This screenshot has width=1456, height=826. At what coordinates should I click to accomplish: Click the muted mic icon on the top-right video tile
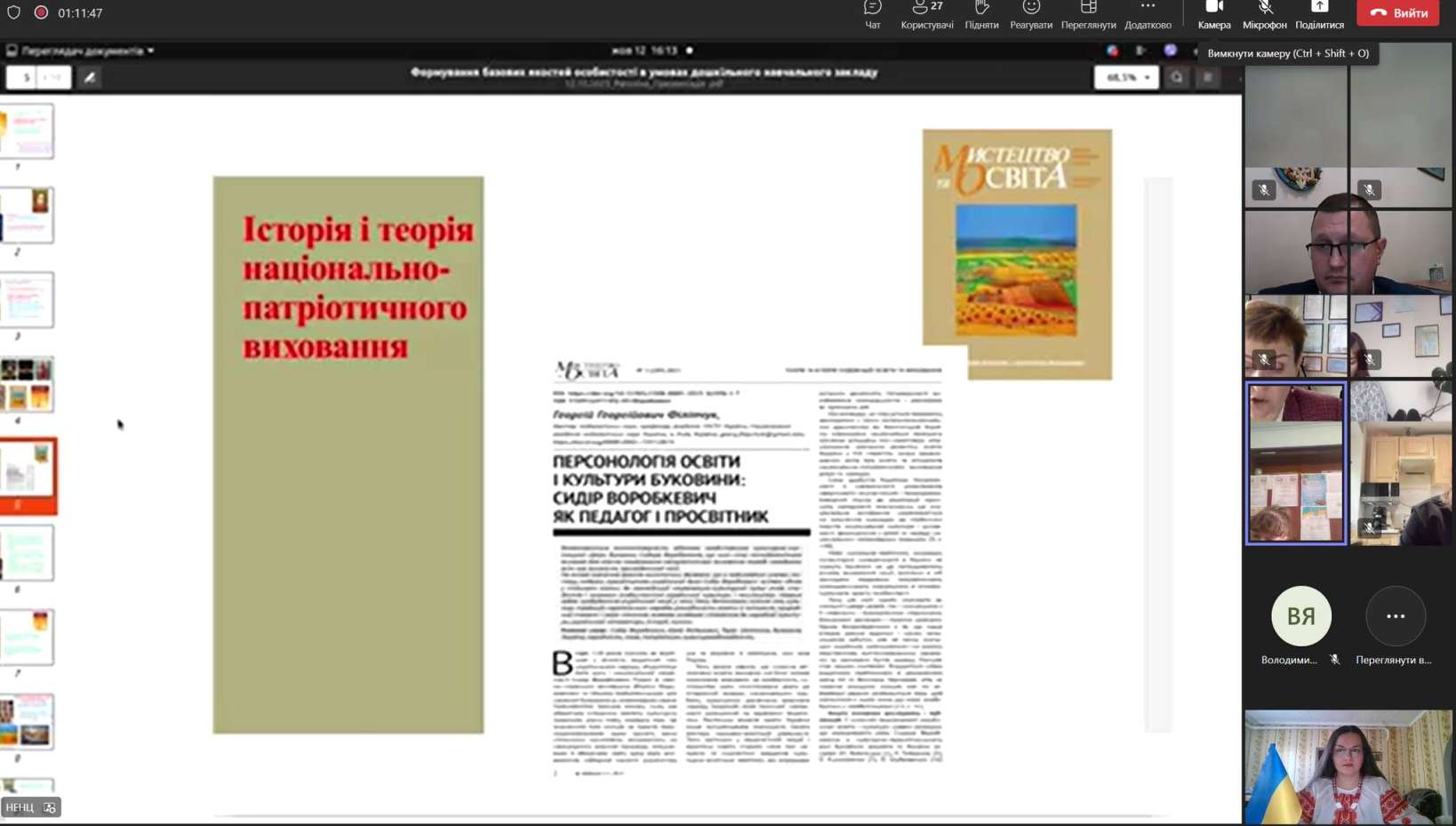[1370, 189]
